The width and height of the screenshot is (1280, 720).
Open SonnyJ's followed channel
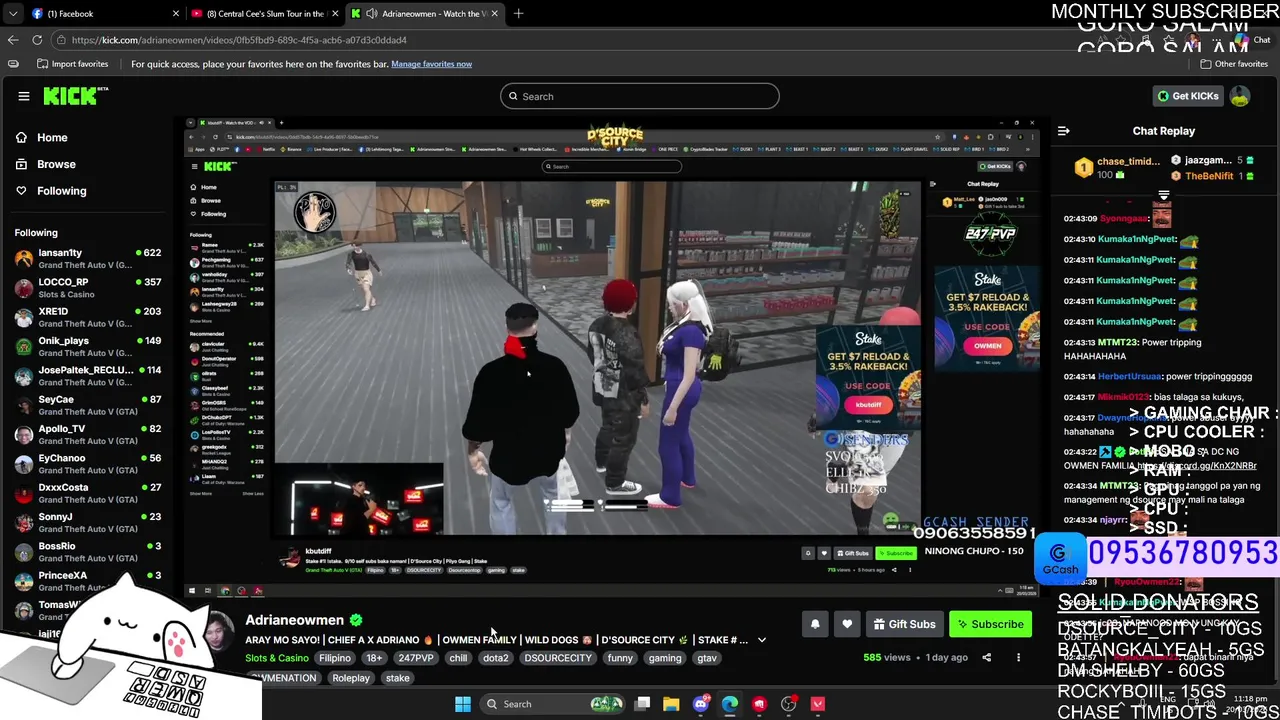pos(88,522)
